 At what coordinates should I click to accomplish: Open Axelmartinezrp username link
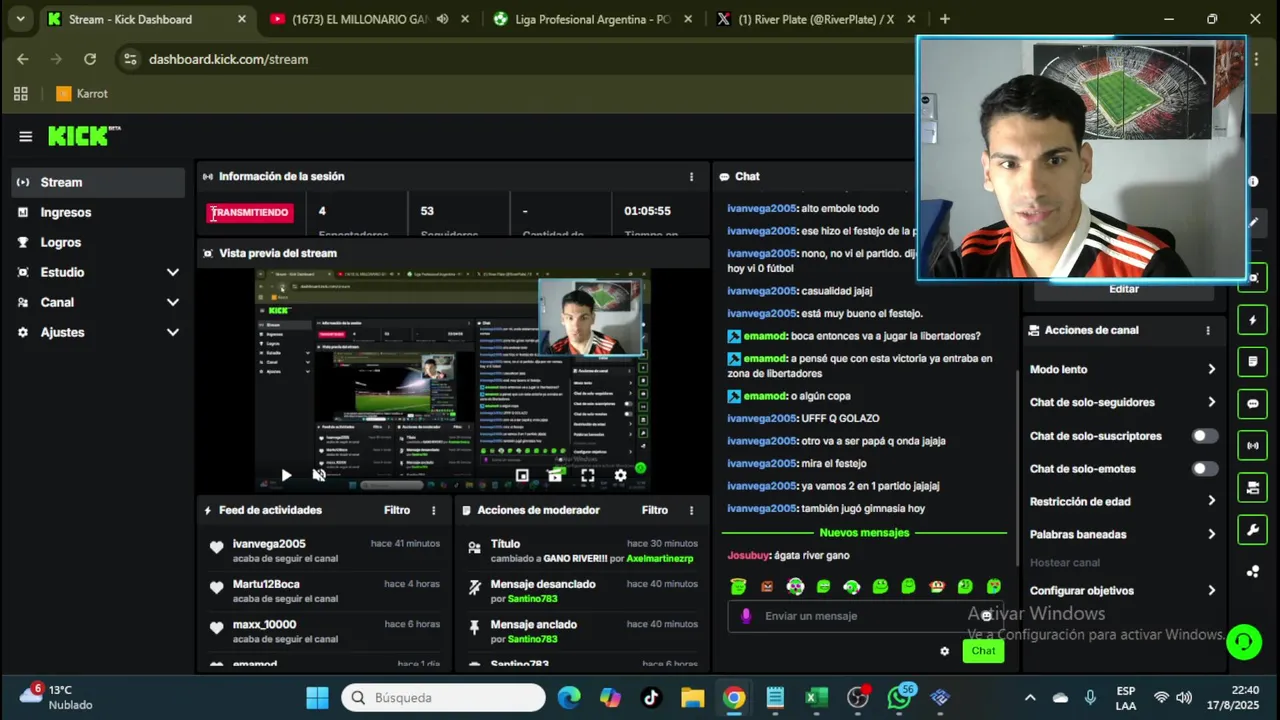(660, 558)
